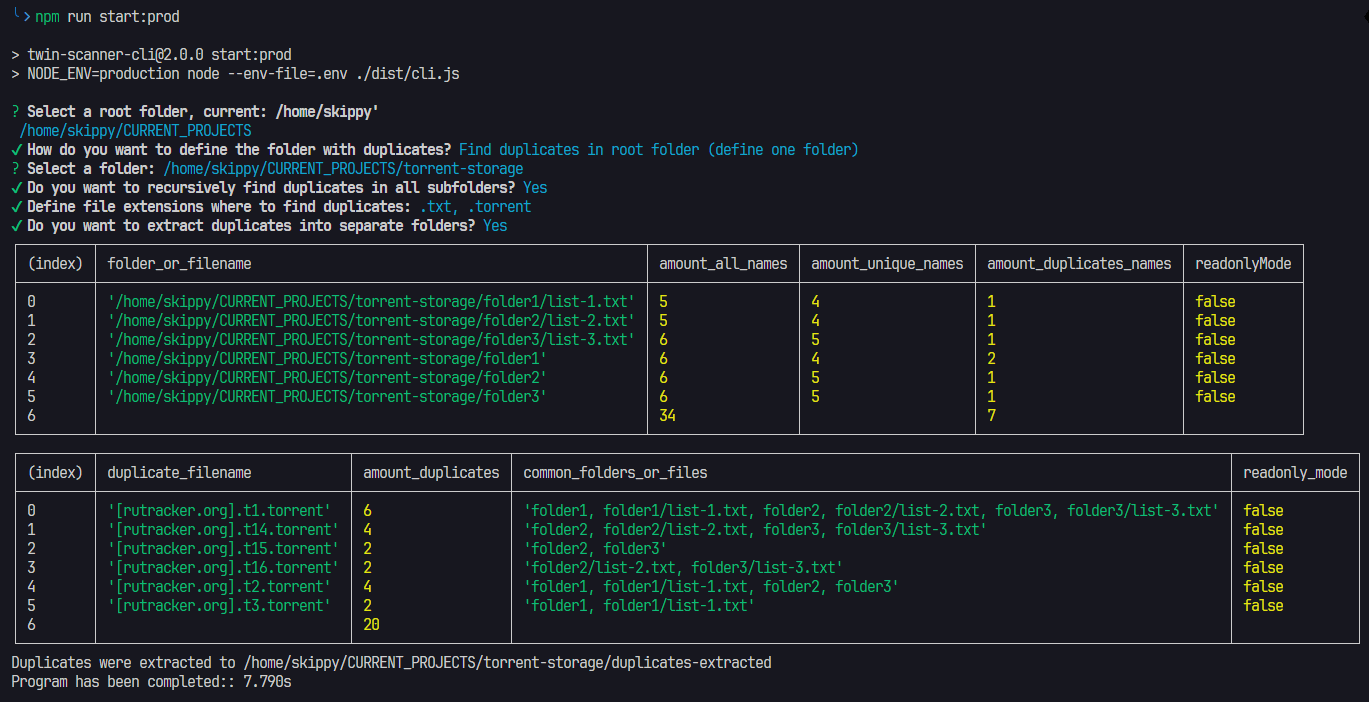The width and height of the screenshot is (1369, 702).
Task: Click the '[rutracker.org].t15.torrent' filename
Action: pos(223,549)
